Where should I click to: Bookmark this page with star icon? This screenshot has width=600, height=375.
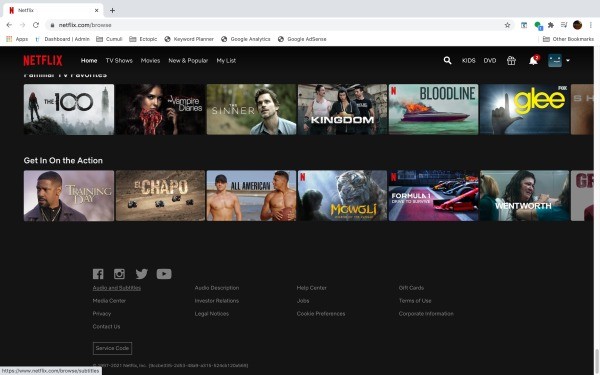pos(507,25)
